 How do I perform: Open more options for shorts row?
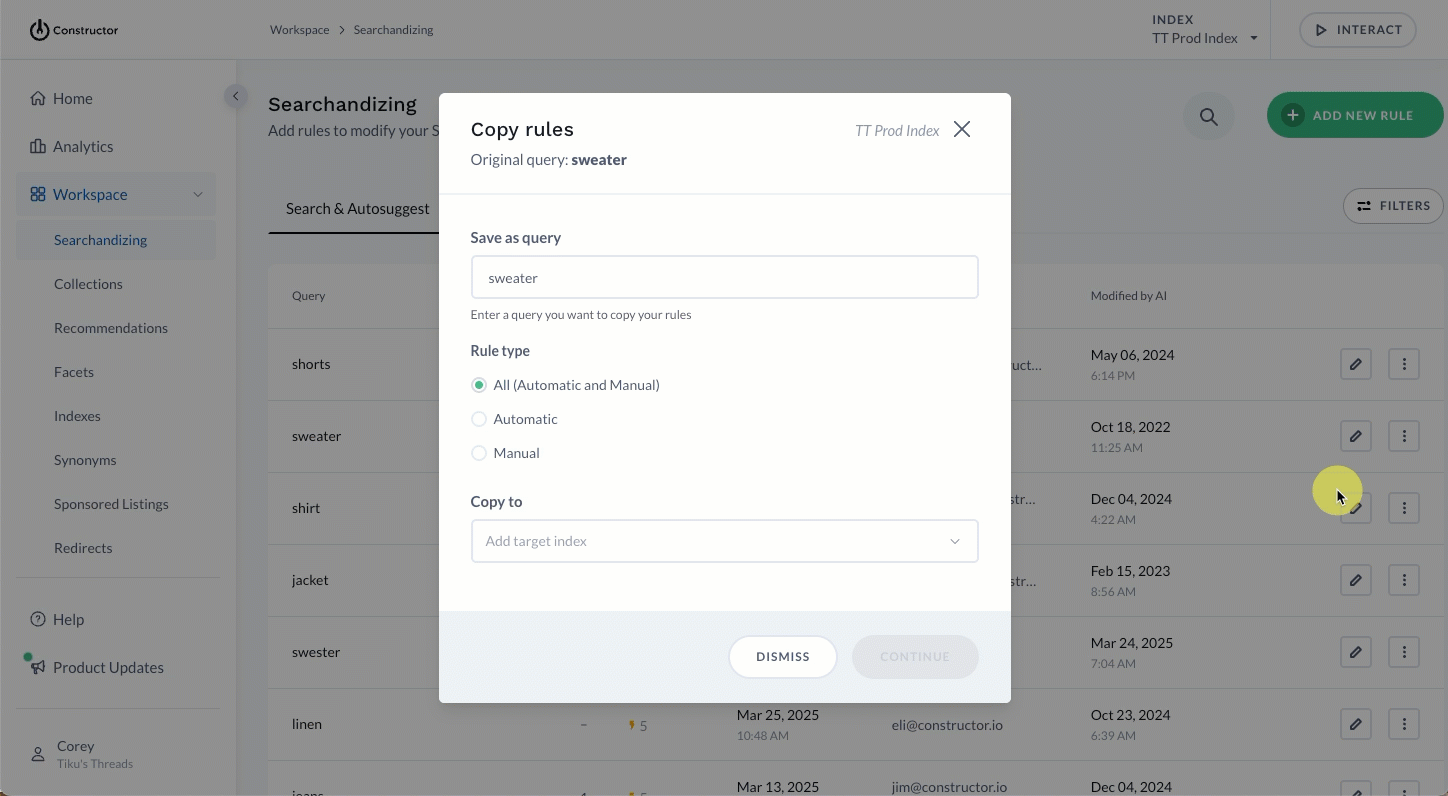(x=1404, y=364)
